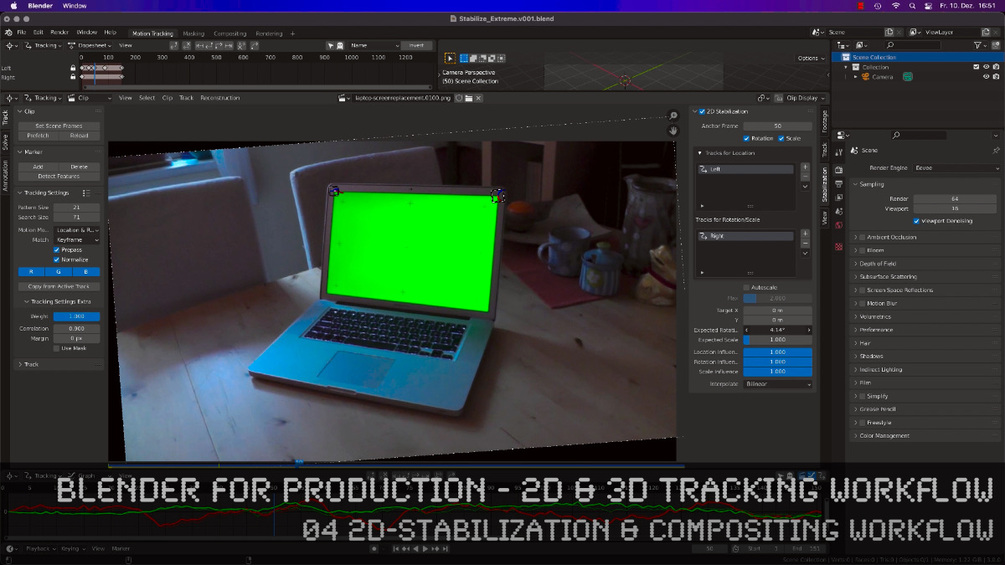Toggle stabilization Rotation checkbox
Image resolution: width=1005 pixels, height=565 pixels.
click(746, 138)
